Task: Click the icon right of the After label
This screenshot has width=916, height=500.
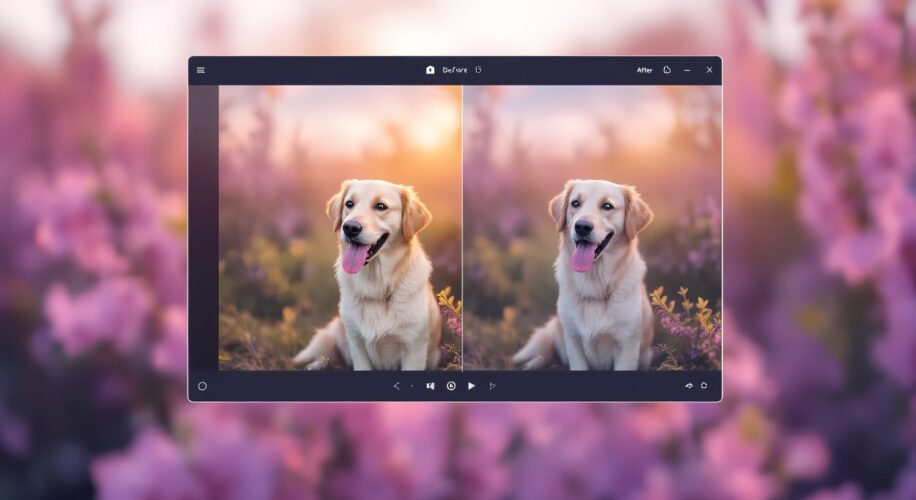Action: coord(667,70)
